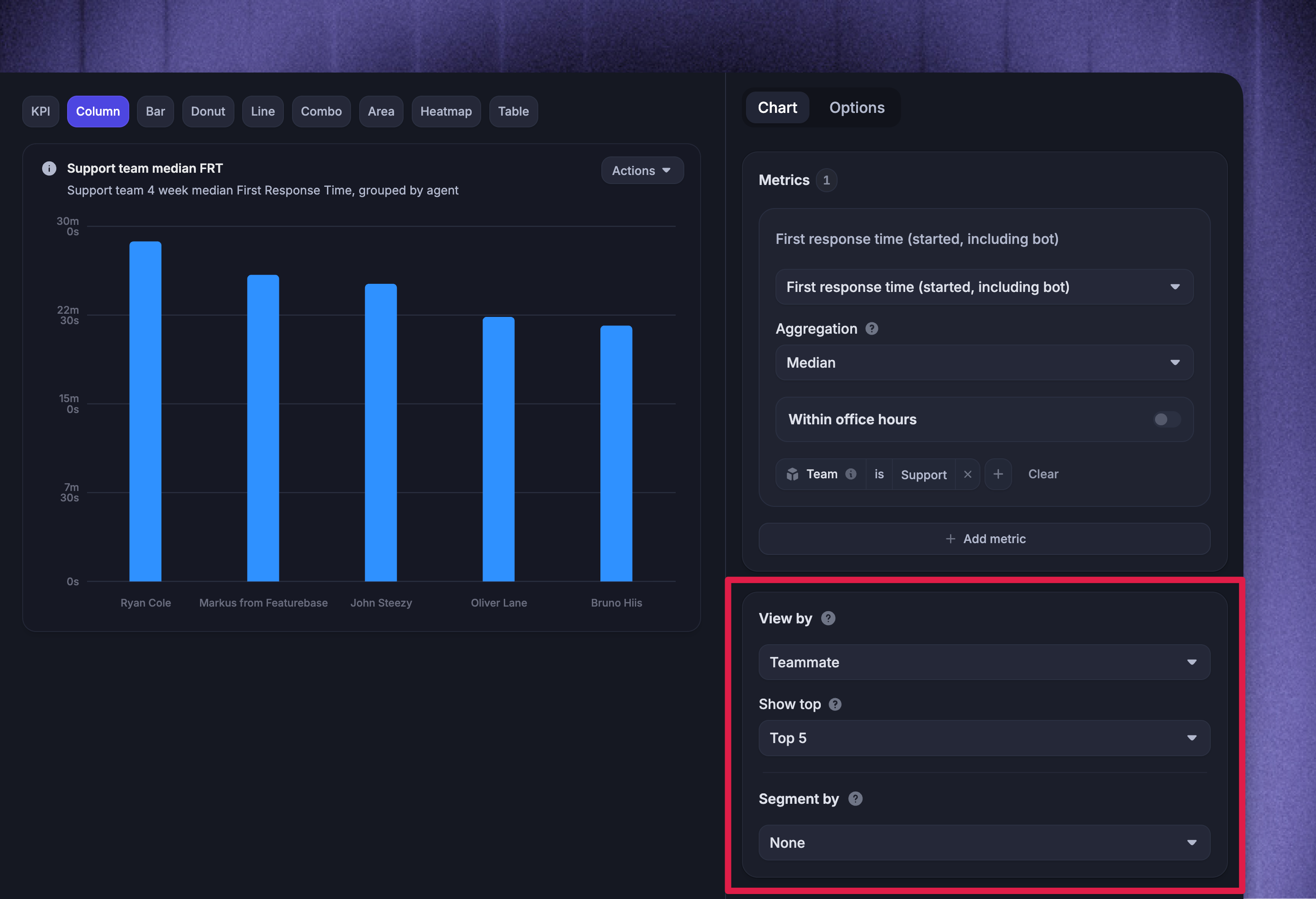Select the Heatmap chart type

coord(446,112)
